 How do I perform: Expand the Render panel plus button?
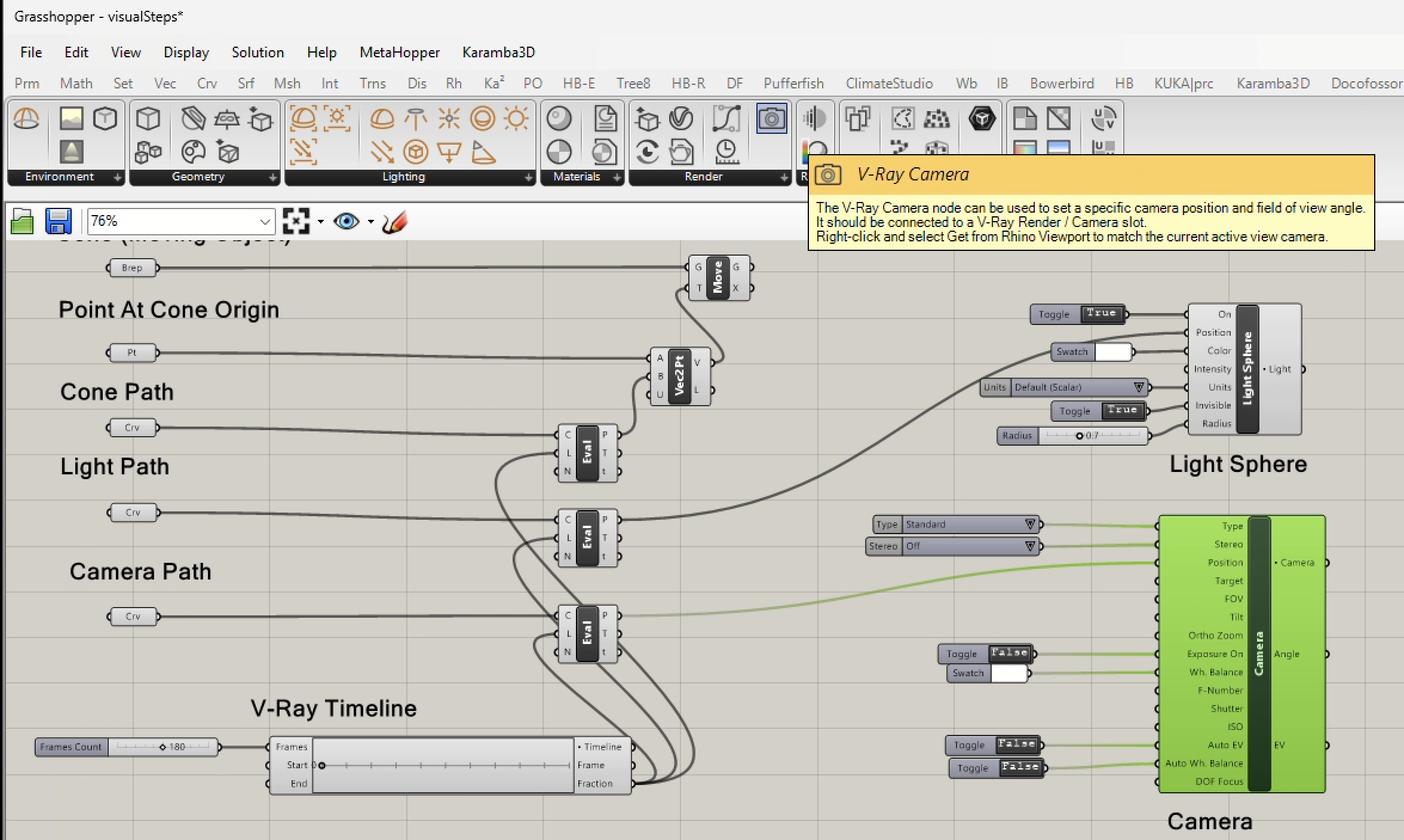784,177
